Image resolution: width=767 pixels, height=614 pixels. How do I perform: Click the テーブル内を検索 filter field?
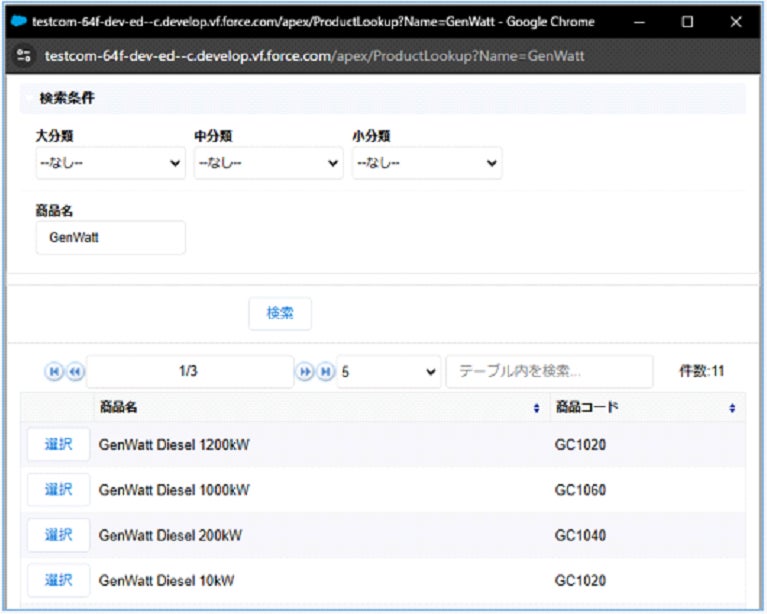point(549,372)
